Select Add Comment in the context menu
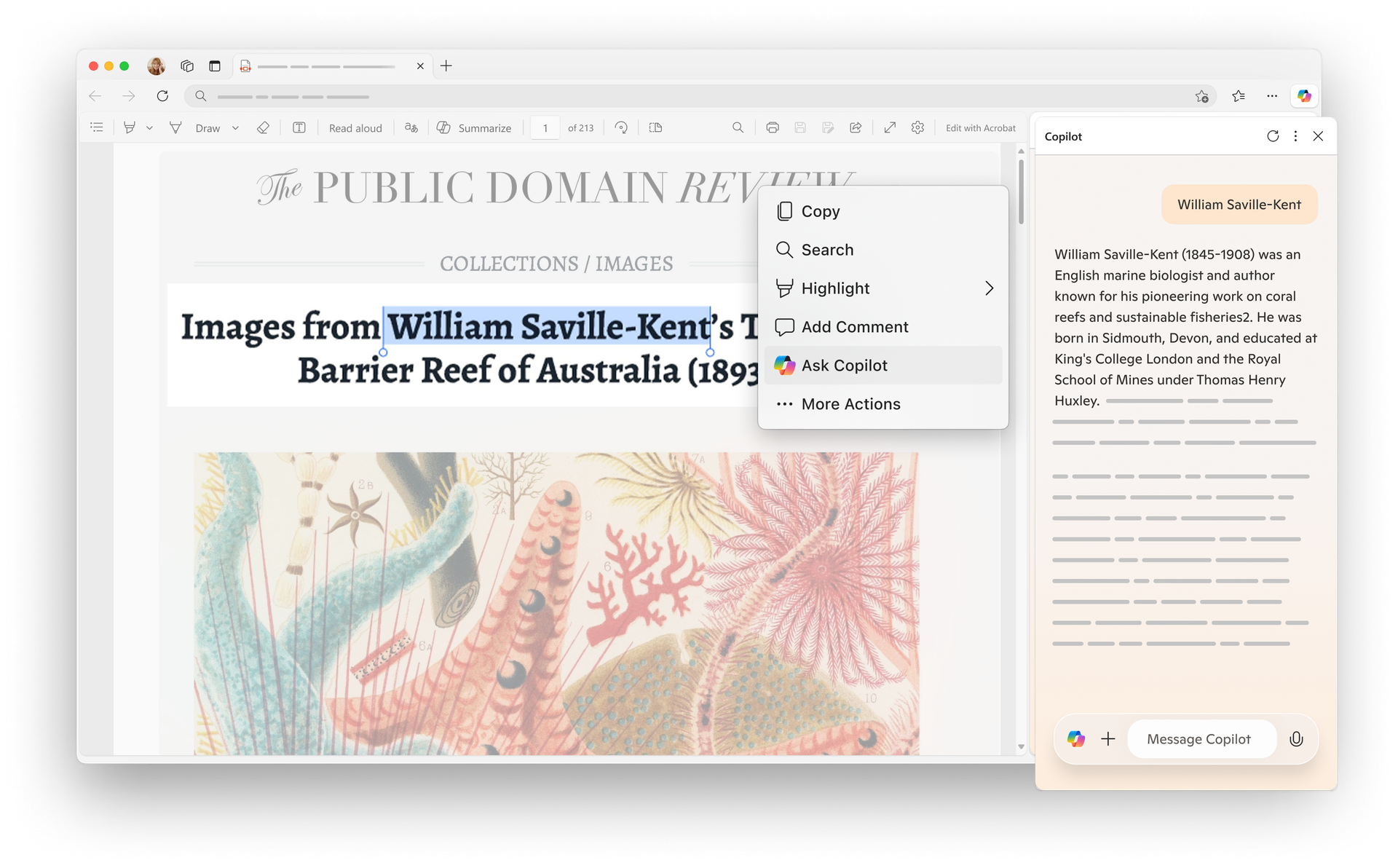Viewport: 1398px width, 868px height. pyautogui.click(x=854, y=326)
